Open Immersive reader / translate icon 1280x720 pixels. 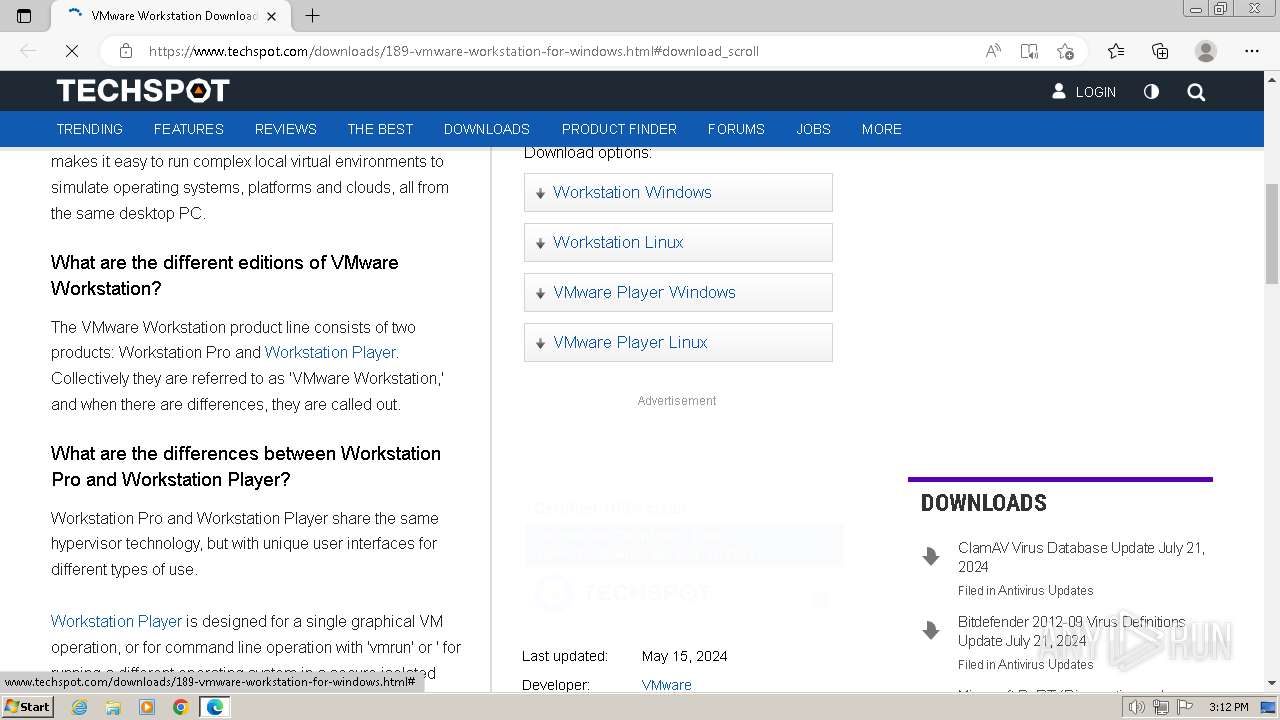coord(1029,51)
